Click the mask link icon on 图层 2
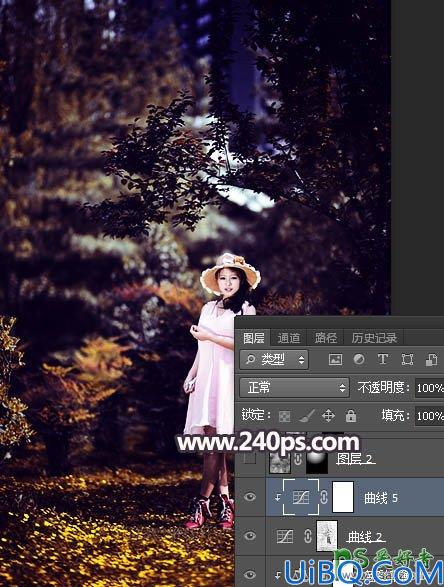 coord(298,459)
